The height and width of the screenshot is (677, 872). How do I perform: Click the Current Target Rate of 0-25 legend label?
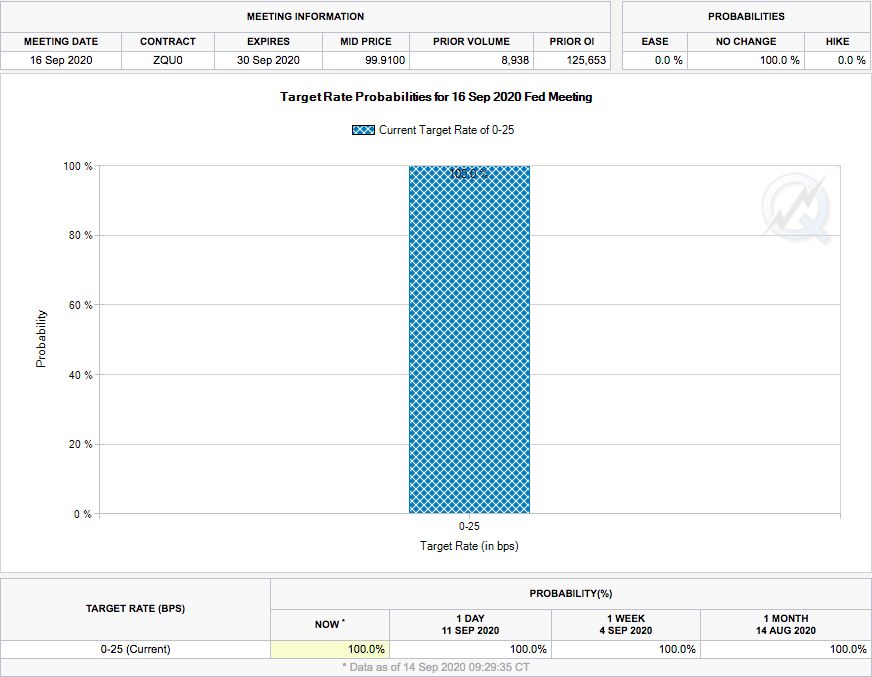pos(447,130)
